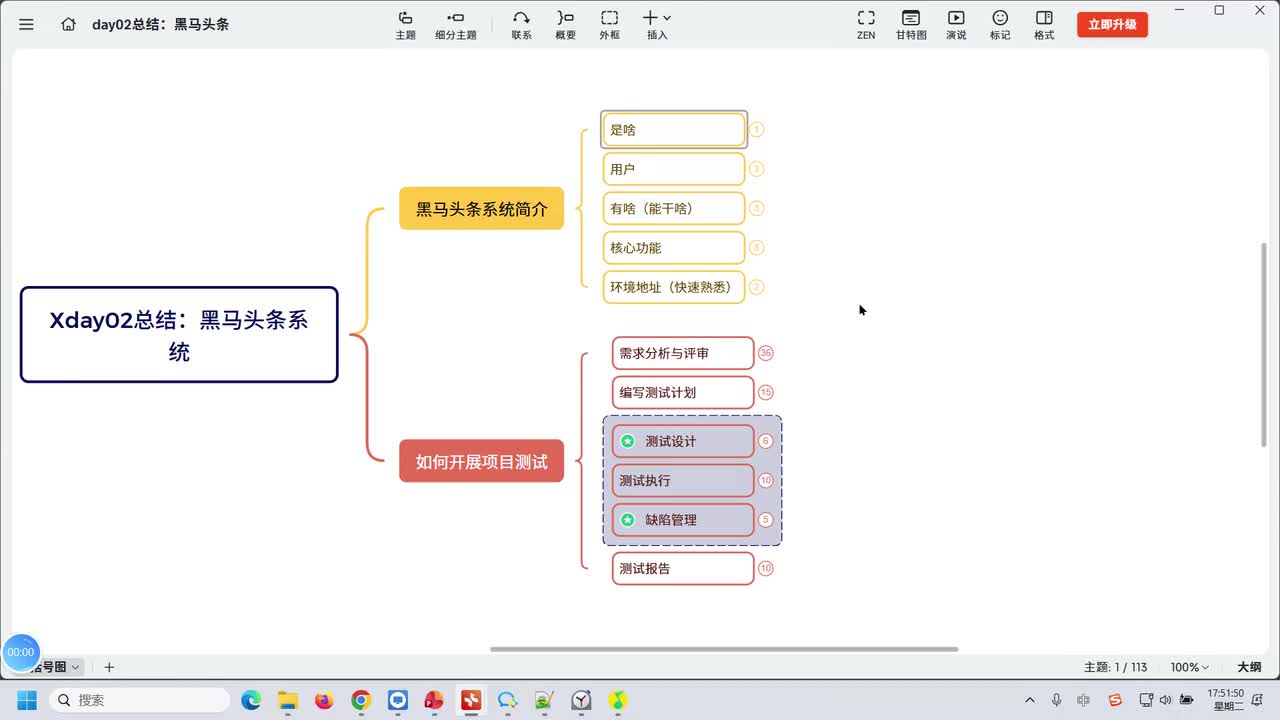Switch to 大纲 outline view
This screenshot has height=720, width=1280.
point(1249,667)
